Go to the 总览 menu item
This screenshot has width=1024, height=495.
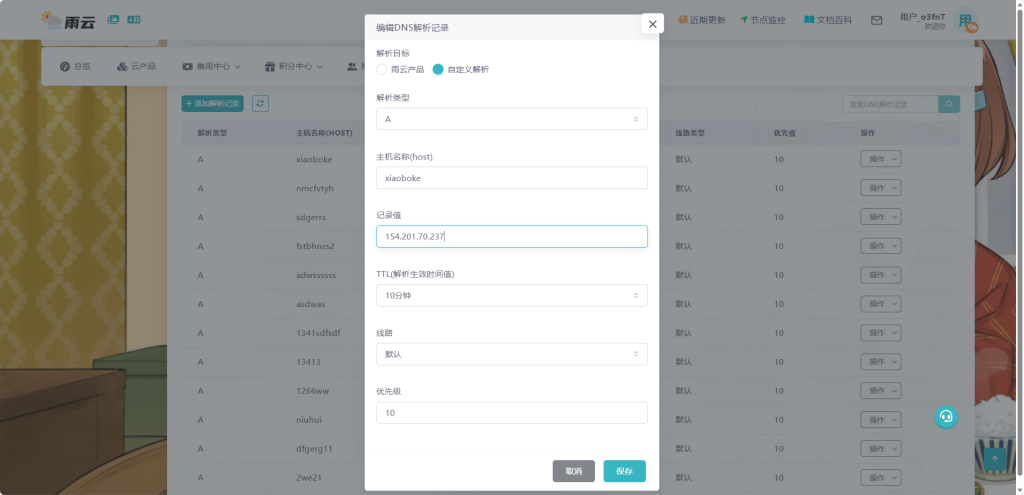coord(75,67)
